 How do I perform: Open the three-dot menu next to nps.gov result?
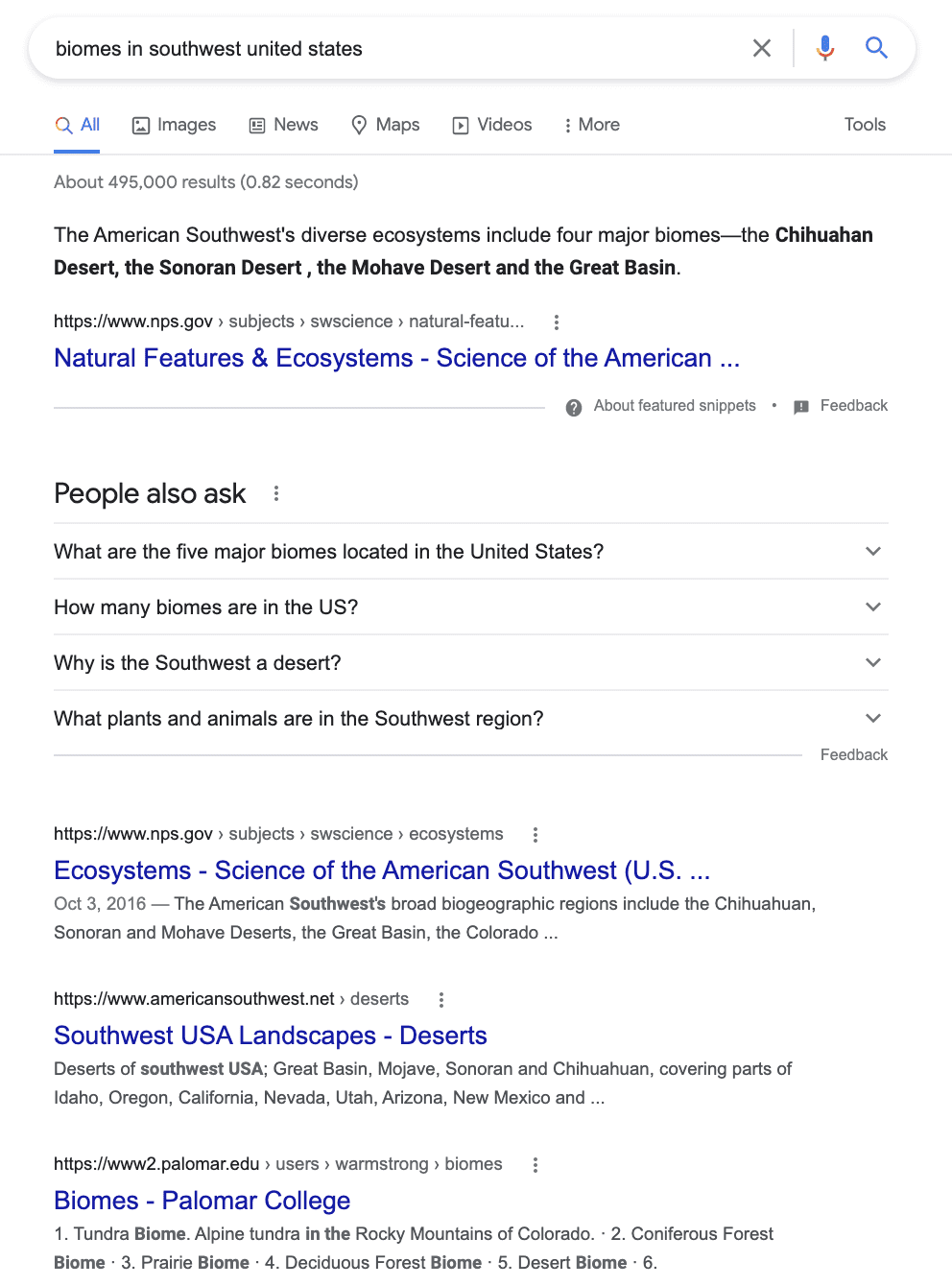pos(557,322)
